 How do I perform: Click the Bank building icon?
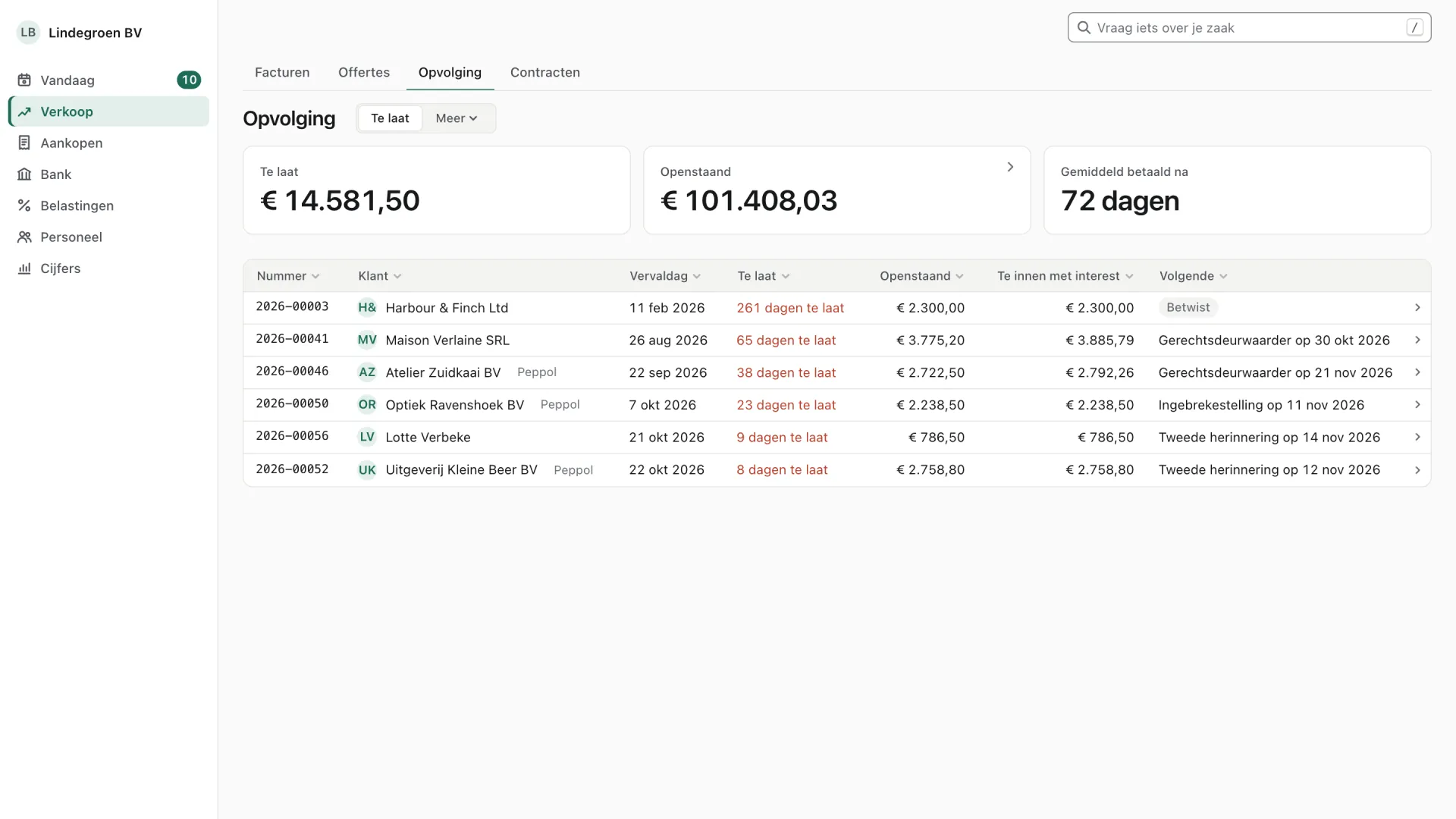pos(24,174)
